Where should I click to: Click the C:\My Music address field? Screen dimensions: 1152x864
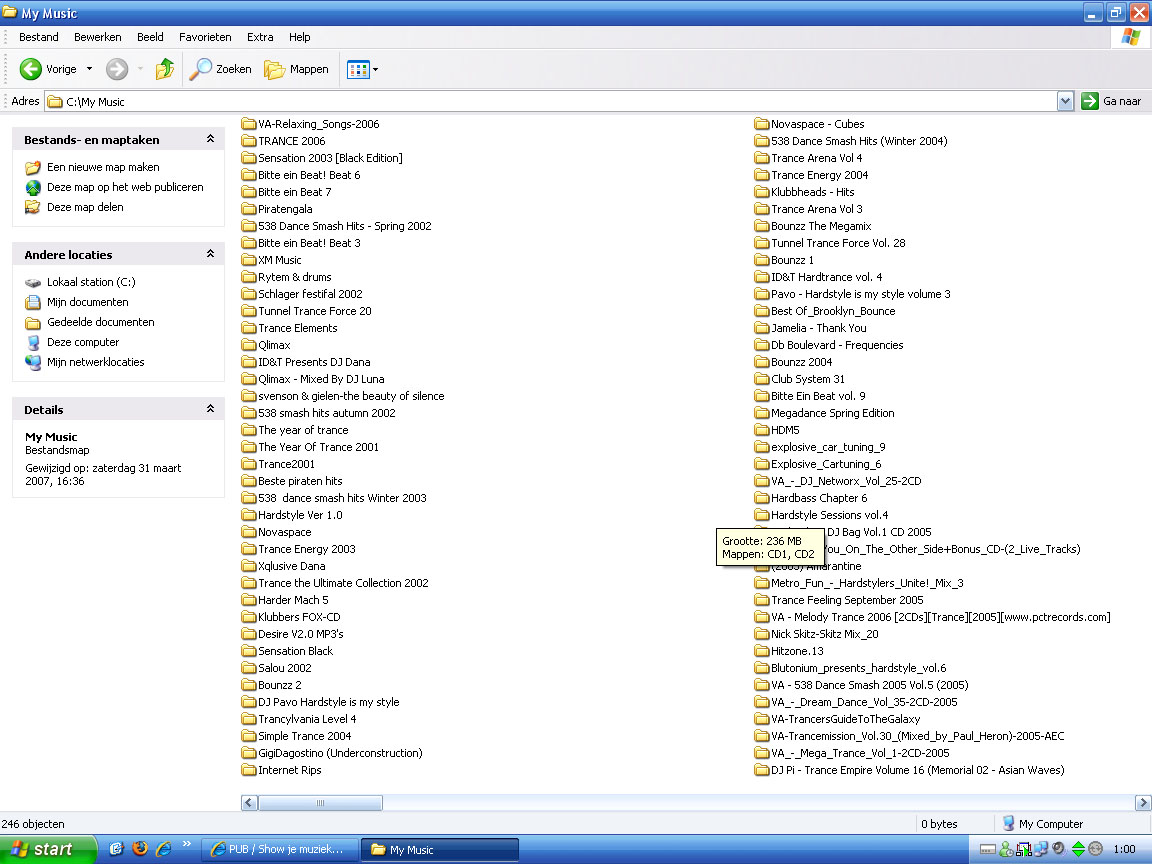coord(551,101)
